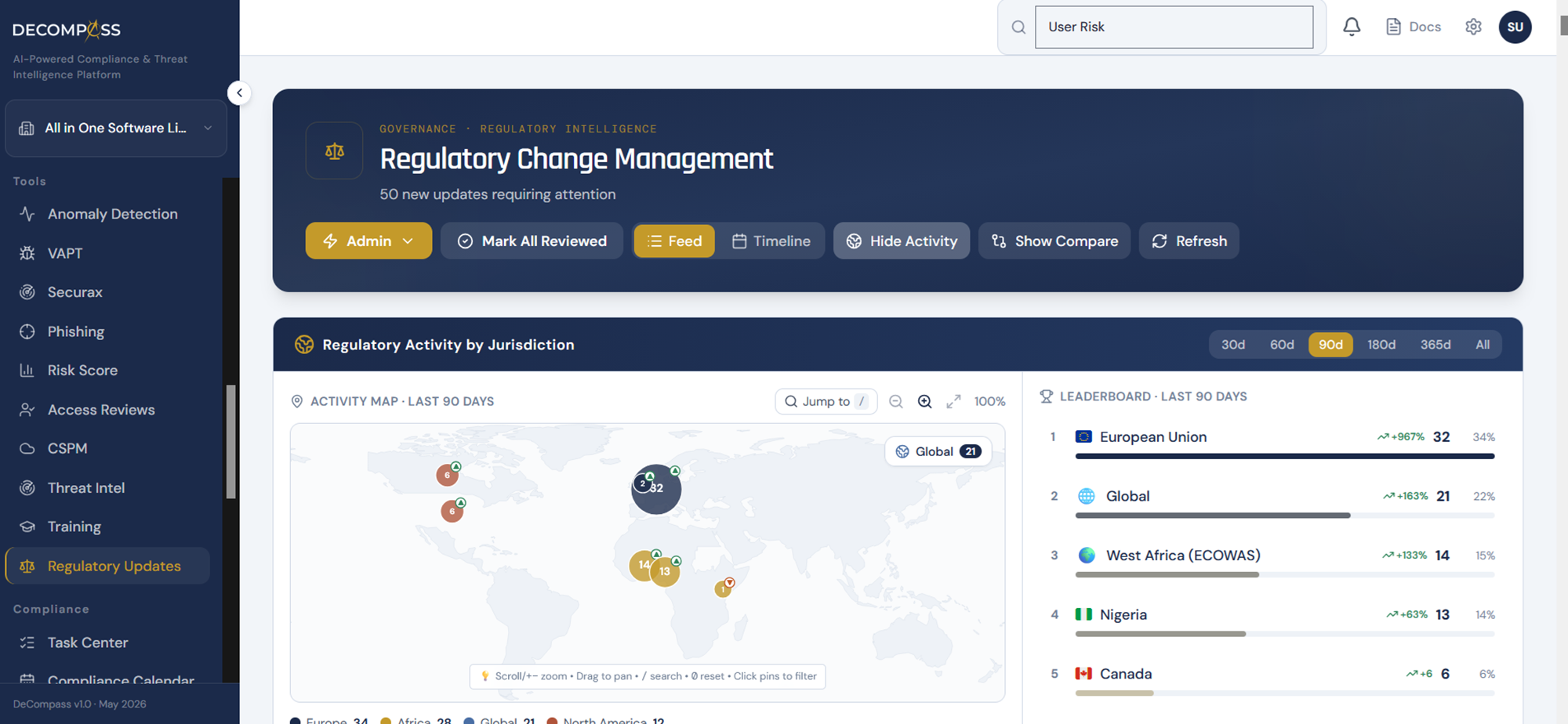Click the search magnifier icon

tap(1018, 27)
